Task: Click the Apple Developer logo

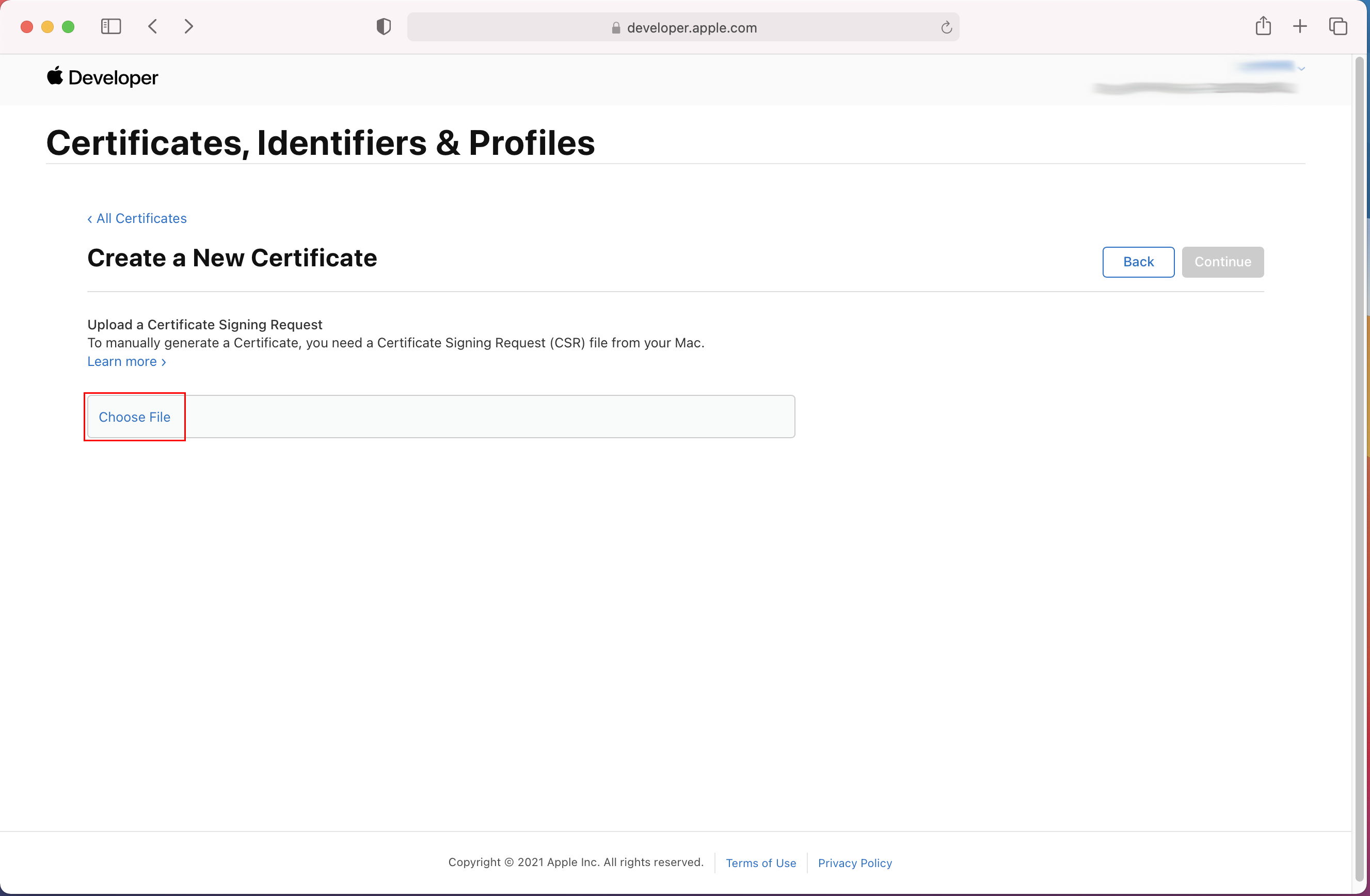Action: point(102,77)
